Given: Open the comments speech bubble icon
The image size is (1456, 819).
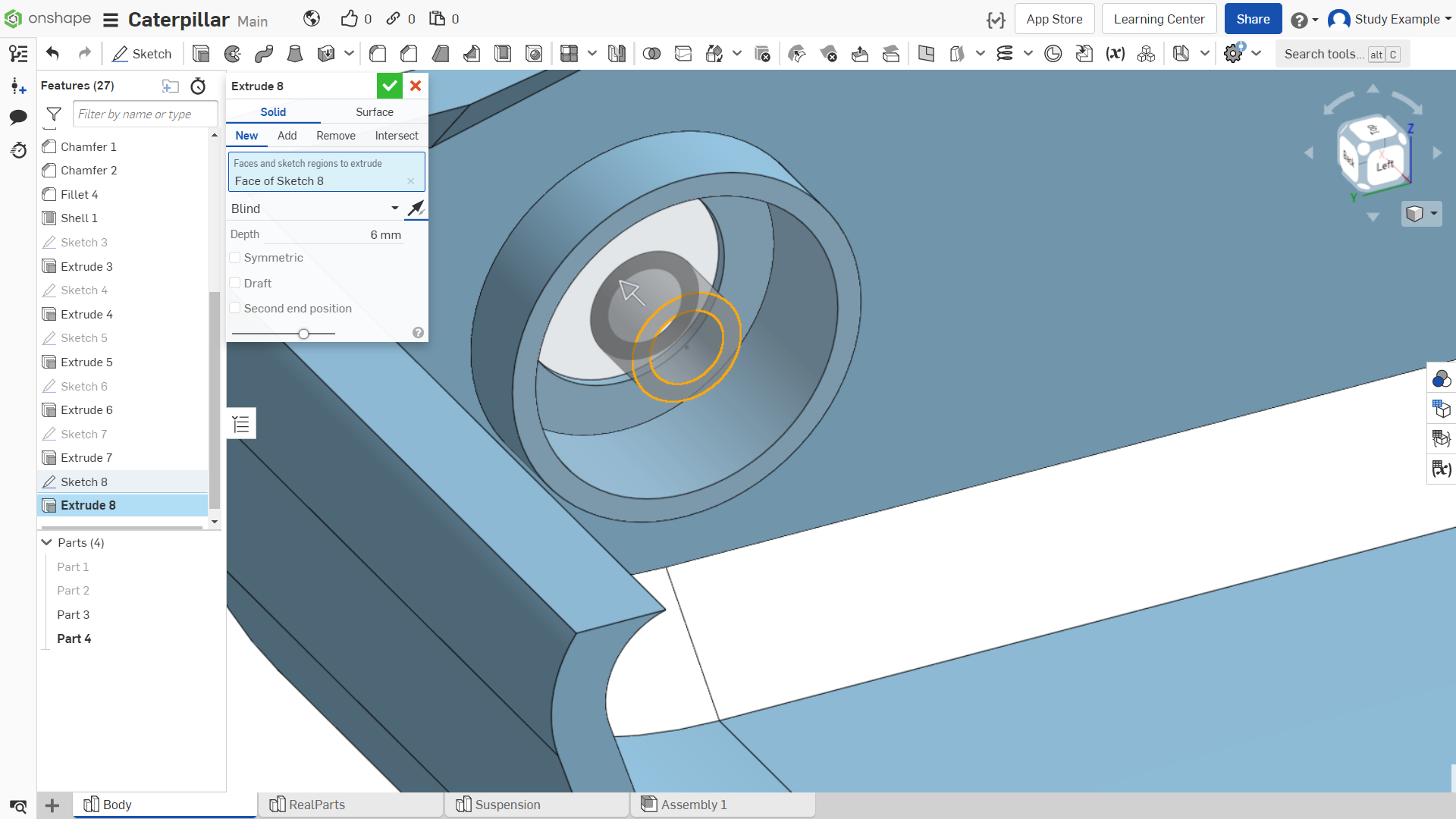Looking at the screenshot, I should 18,117.
